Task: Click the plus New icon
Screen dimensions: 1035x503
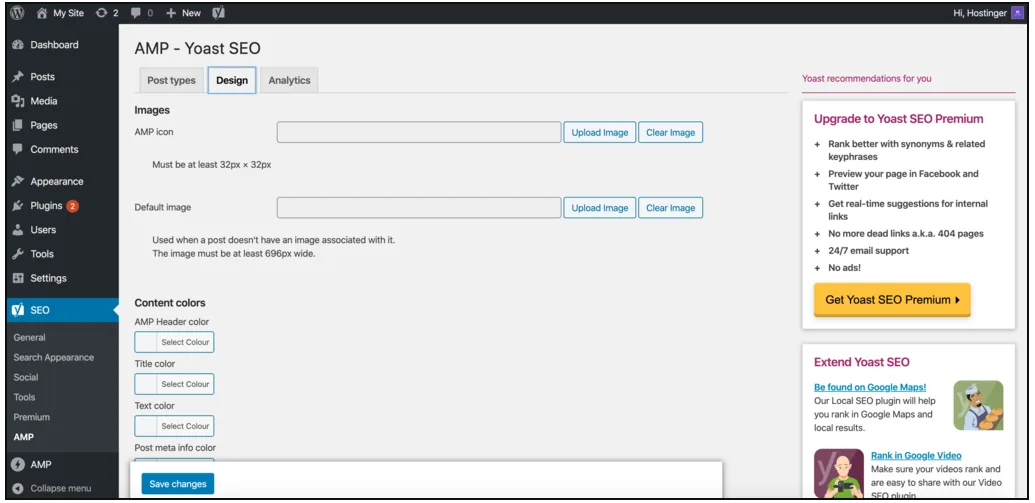Action: (x=170, y=13)
